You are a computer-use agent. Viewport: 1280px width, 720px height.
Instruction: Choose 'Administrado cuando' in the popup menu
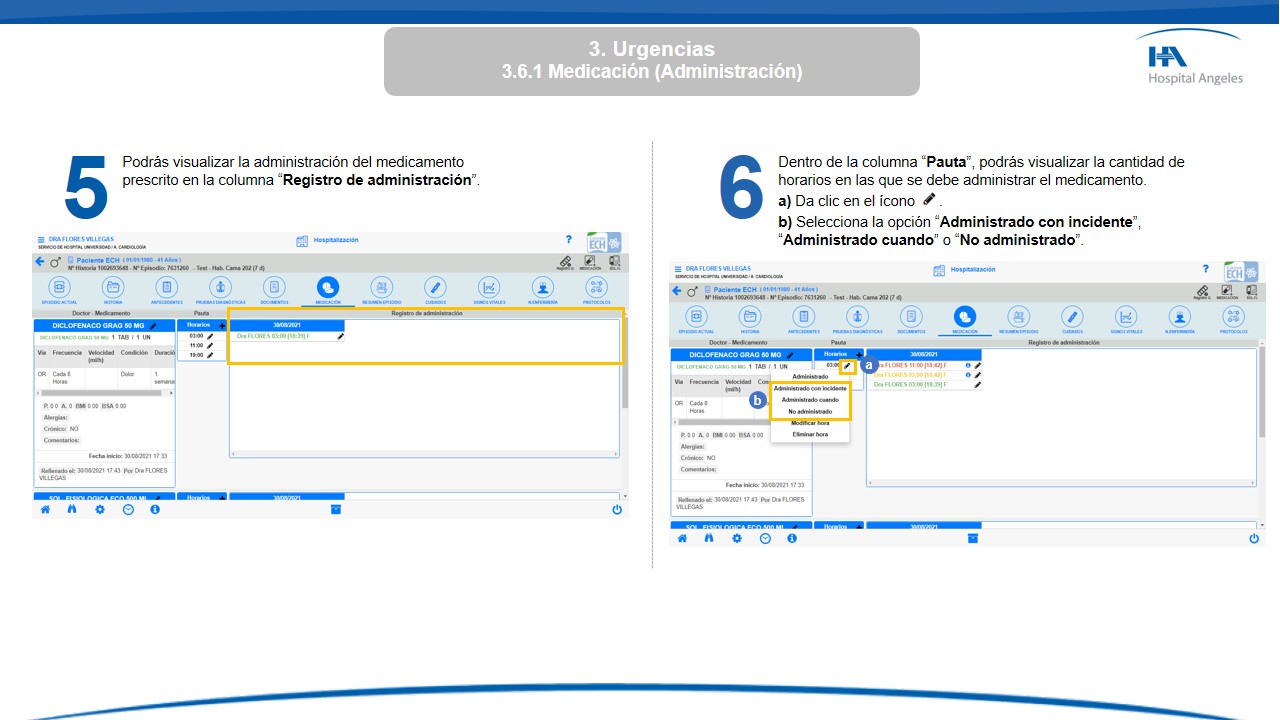tap(810, 400)
